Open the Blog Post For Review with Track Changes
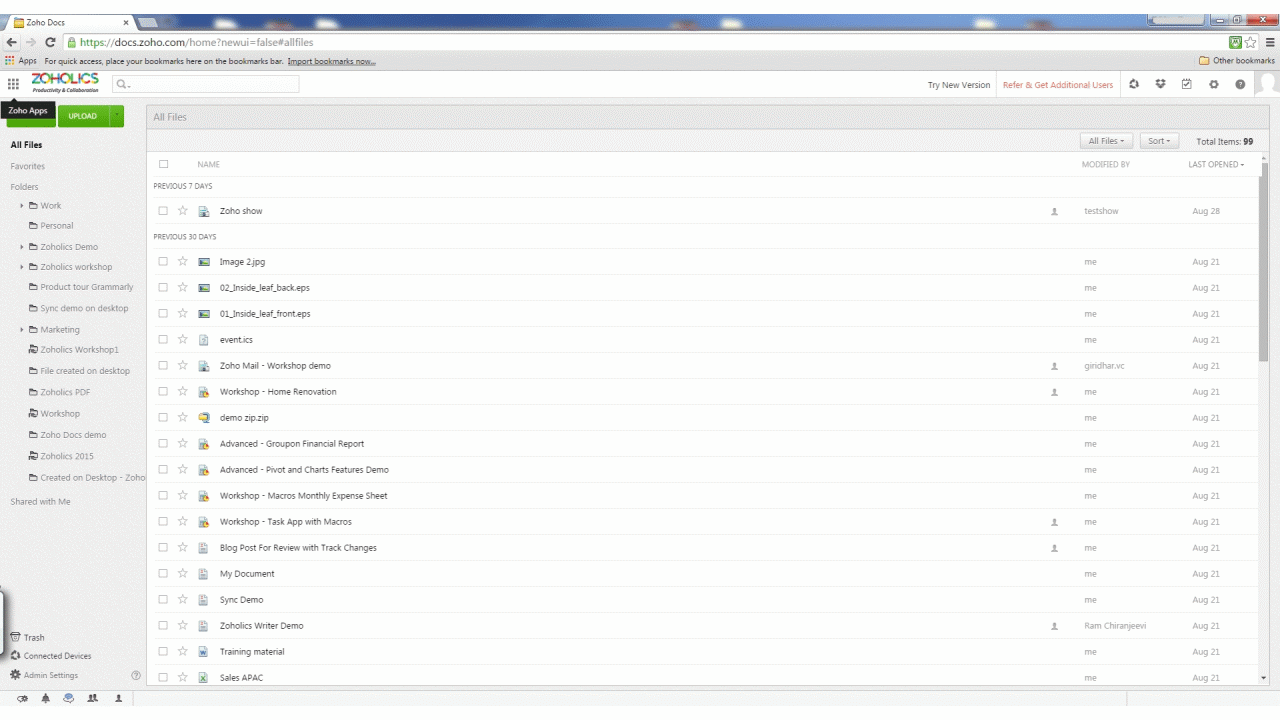1280x720 pixels. coord(298,547)
